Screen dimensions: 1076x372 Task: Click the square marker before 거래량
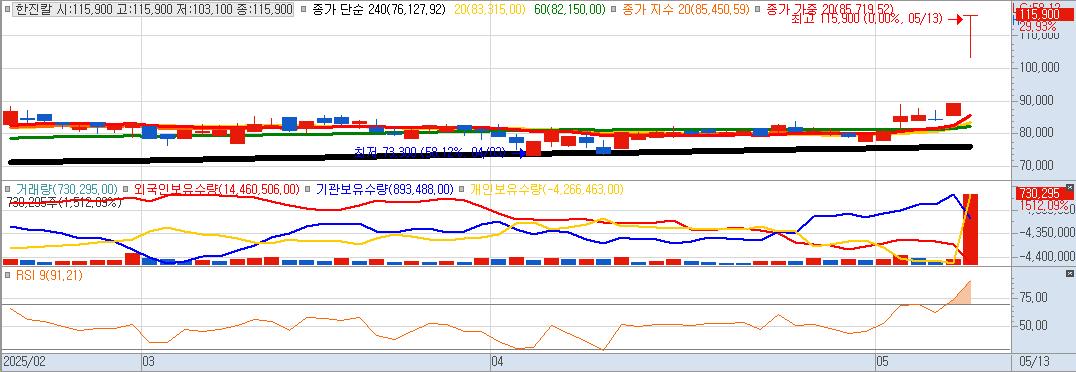7,189
